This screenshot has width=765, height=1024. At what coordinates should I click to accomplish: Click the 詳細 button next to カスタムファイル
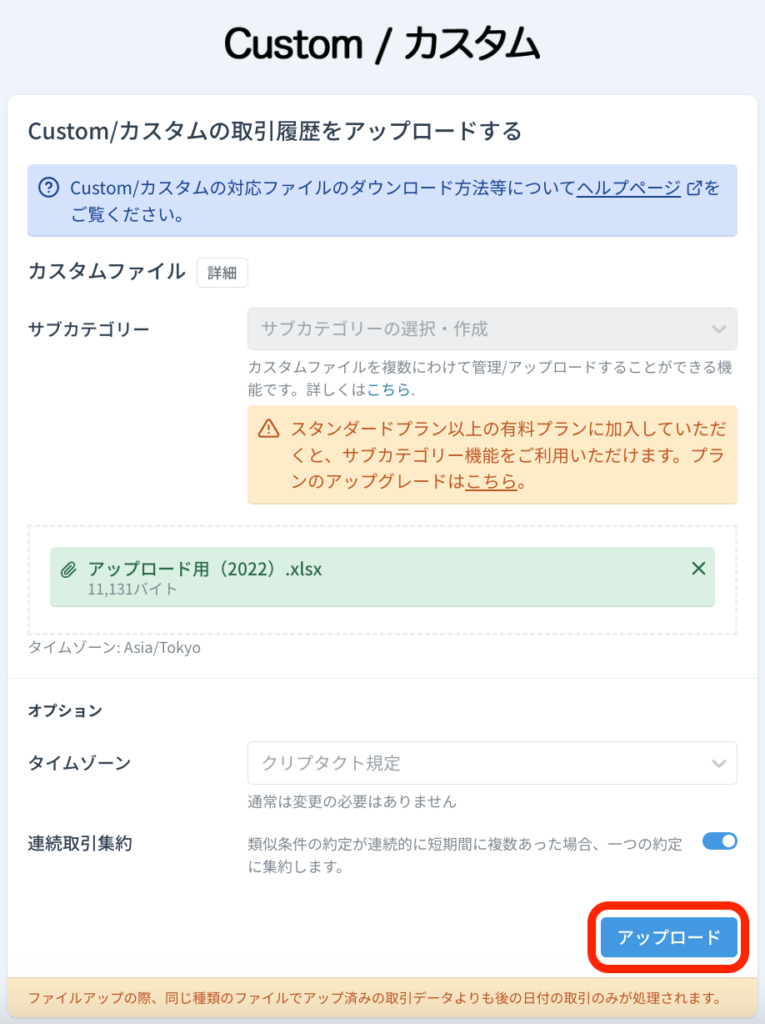point(222,272)
